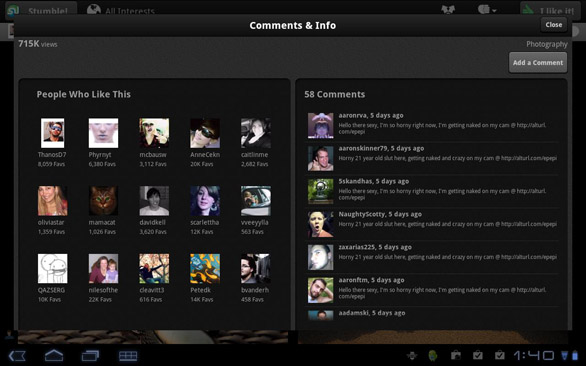The image size is (586, 366).
Task: Tap the Add a Comment button
Action: [x=538, y=62]
